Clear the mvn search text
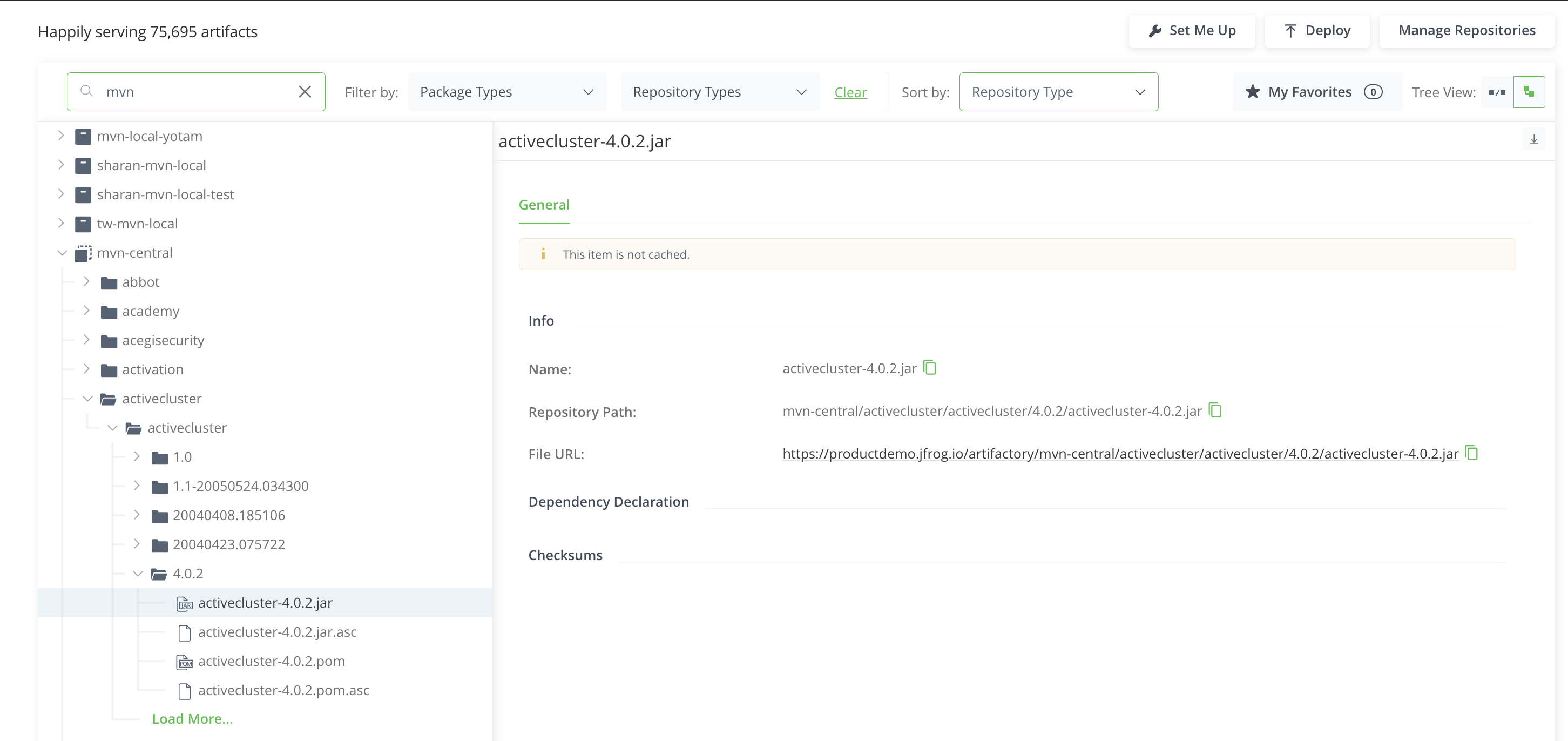 [x=305, y=92]
